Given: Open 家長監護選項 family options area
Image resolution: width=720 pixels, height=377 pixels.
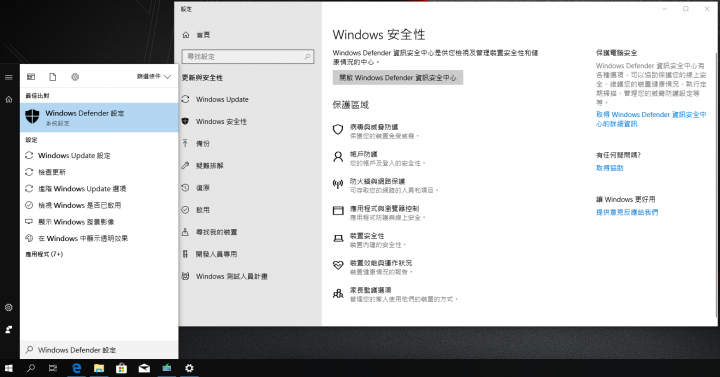Looking at the screenshot, I should tap(395, 294).
